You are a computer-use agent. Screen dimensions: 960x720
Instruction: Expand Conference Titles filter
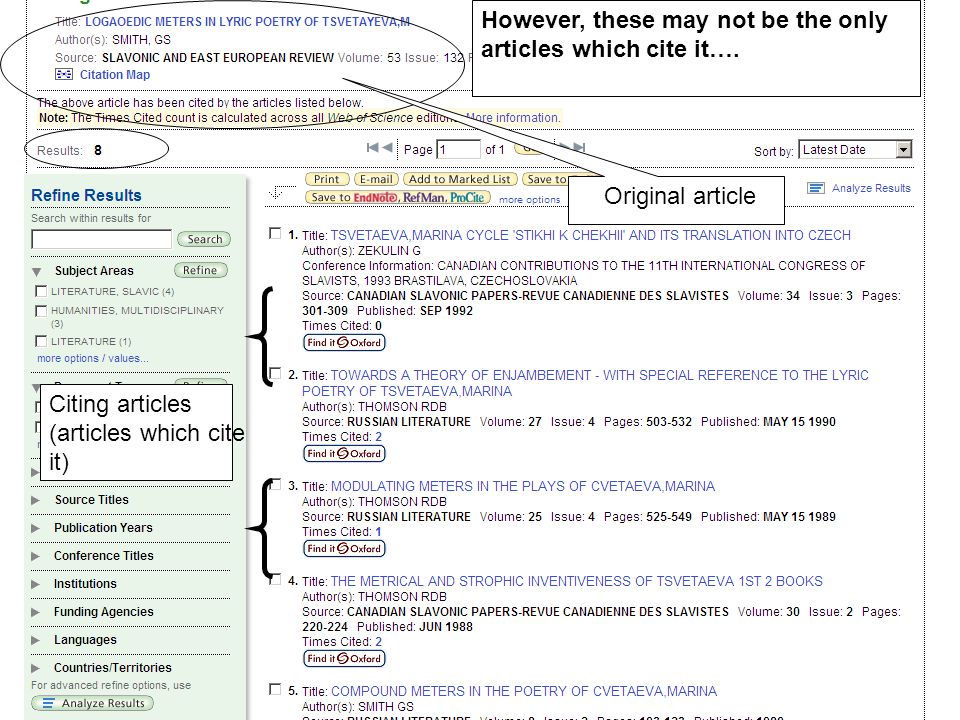(36, 556)
